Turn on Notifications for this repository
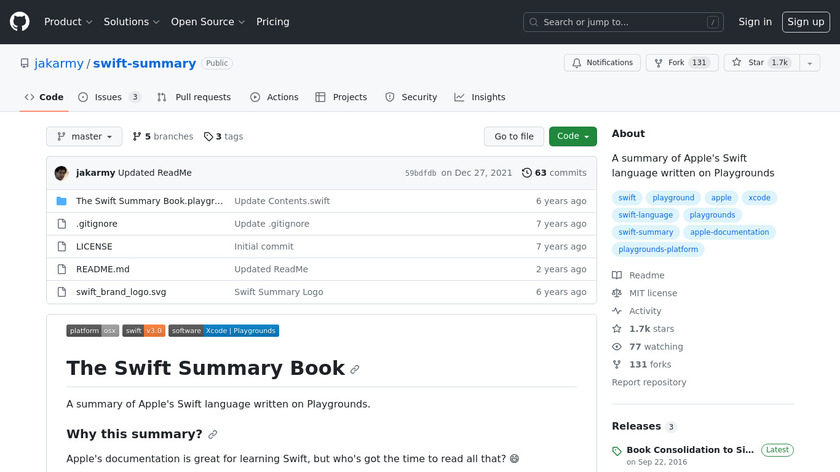 (602, 63)
